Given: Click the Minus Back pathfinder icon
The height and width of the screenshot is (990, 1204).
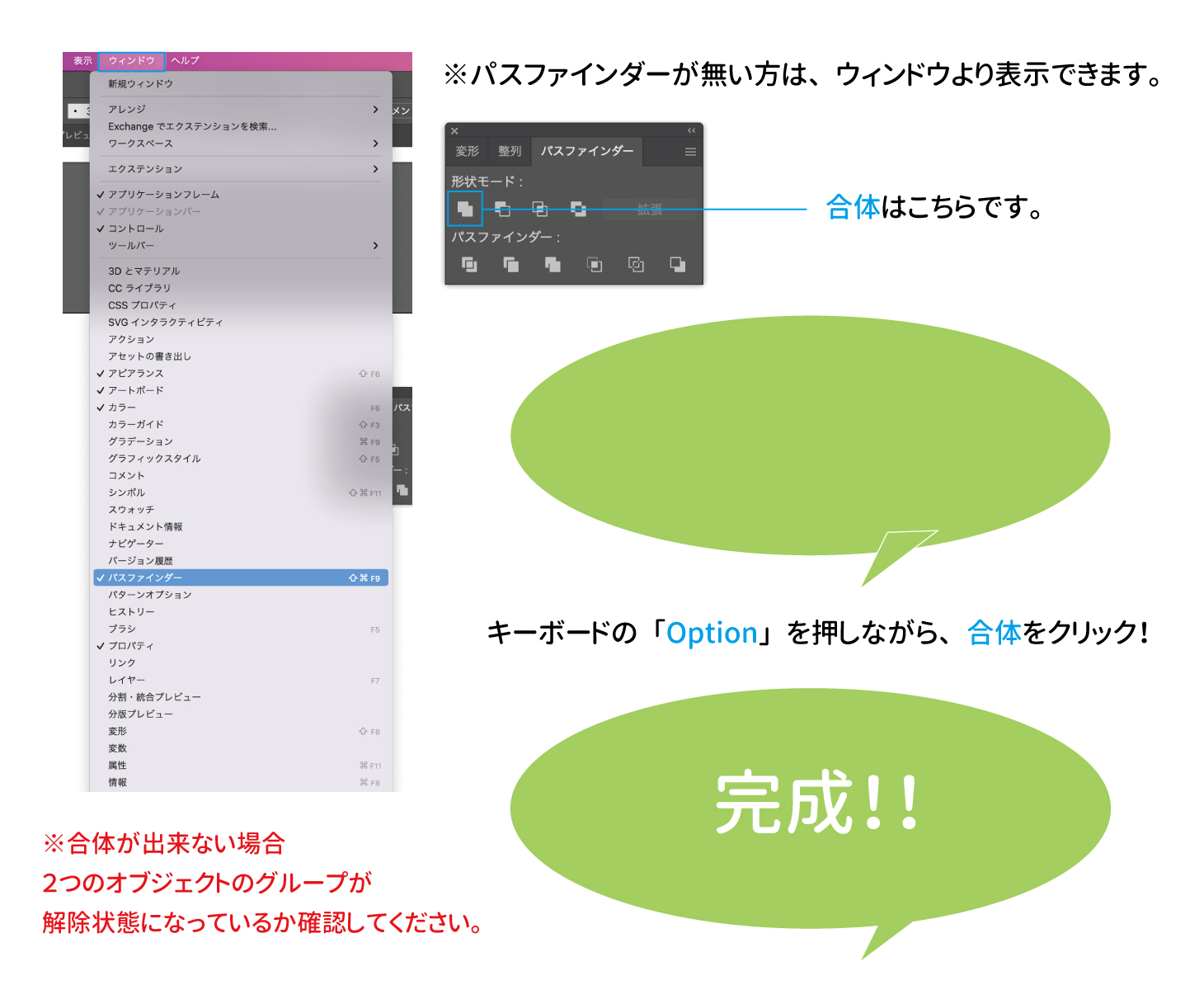Looking at the screenshot, I should click(x=677, y=264).
